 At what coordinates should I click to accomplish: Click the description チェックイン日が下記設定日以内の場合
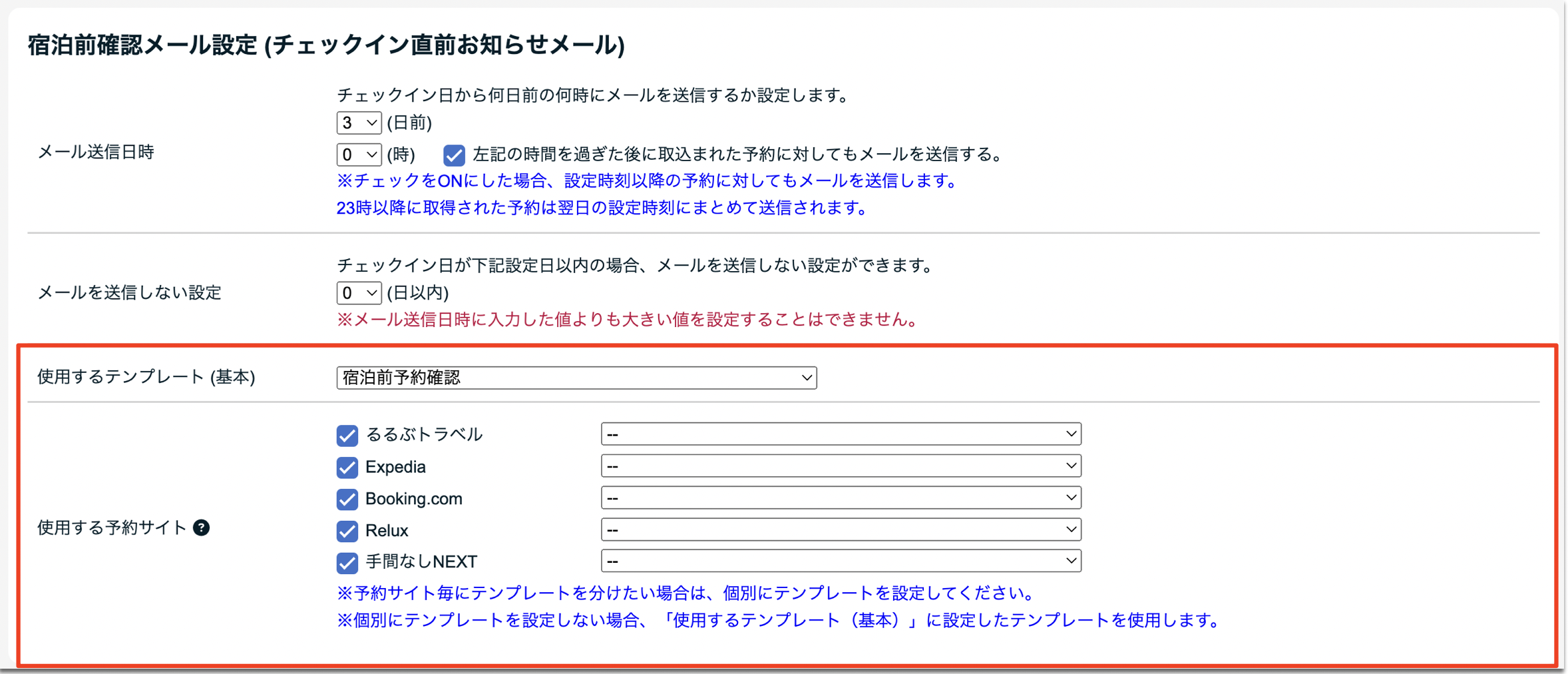pyautogui.click(x=635, y=266)
